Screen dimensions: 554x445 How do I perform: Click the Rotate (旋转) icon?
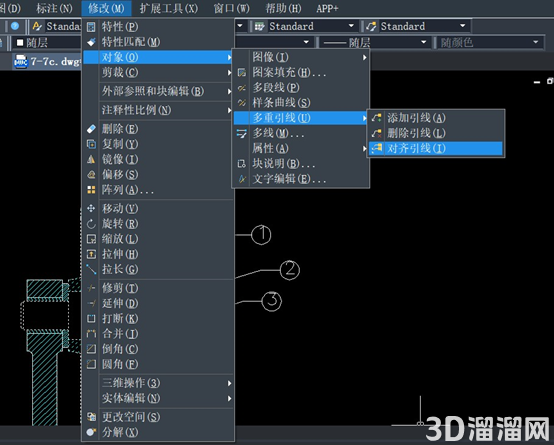tap(91, 224)
